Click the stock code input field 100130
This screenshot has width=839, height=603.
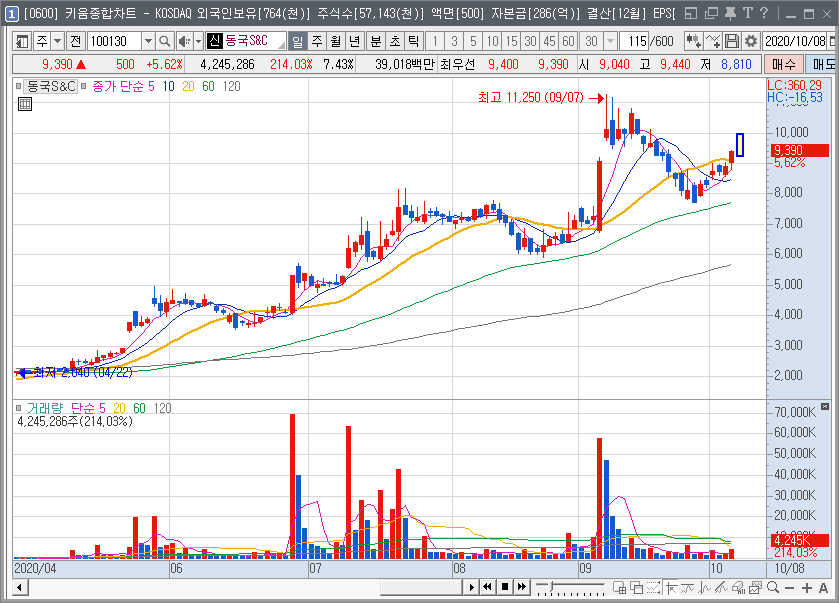[114, 41]
